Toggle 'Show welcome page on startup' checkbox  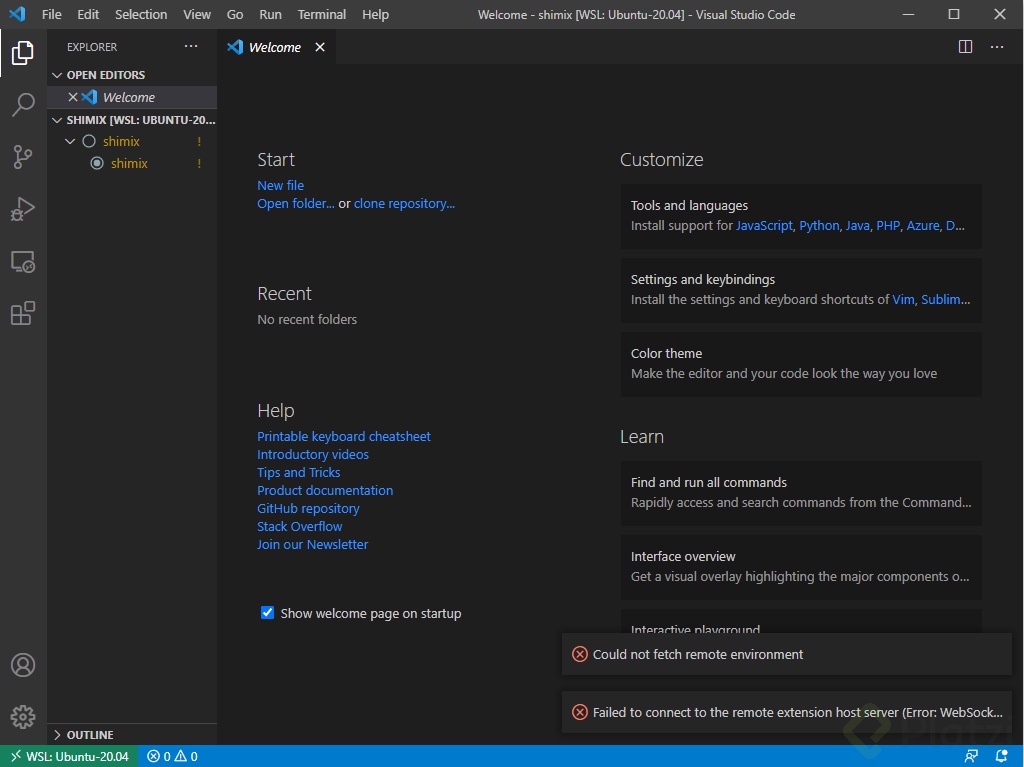click(x=267, y=613)
